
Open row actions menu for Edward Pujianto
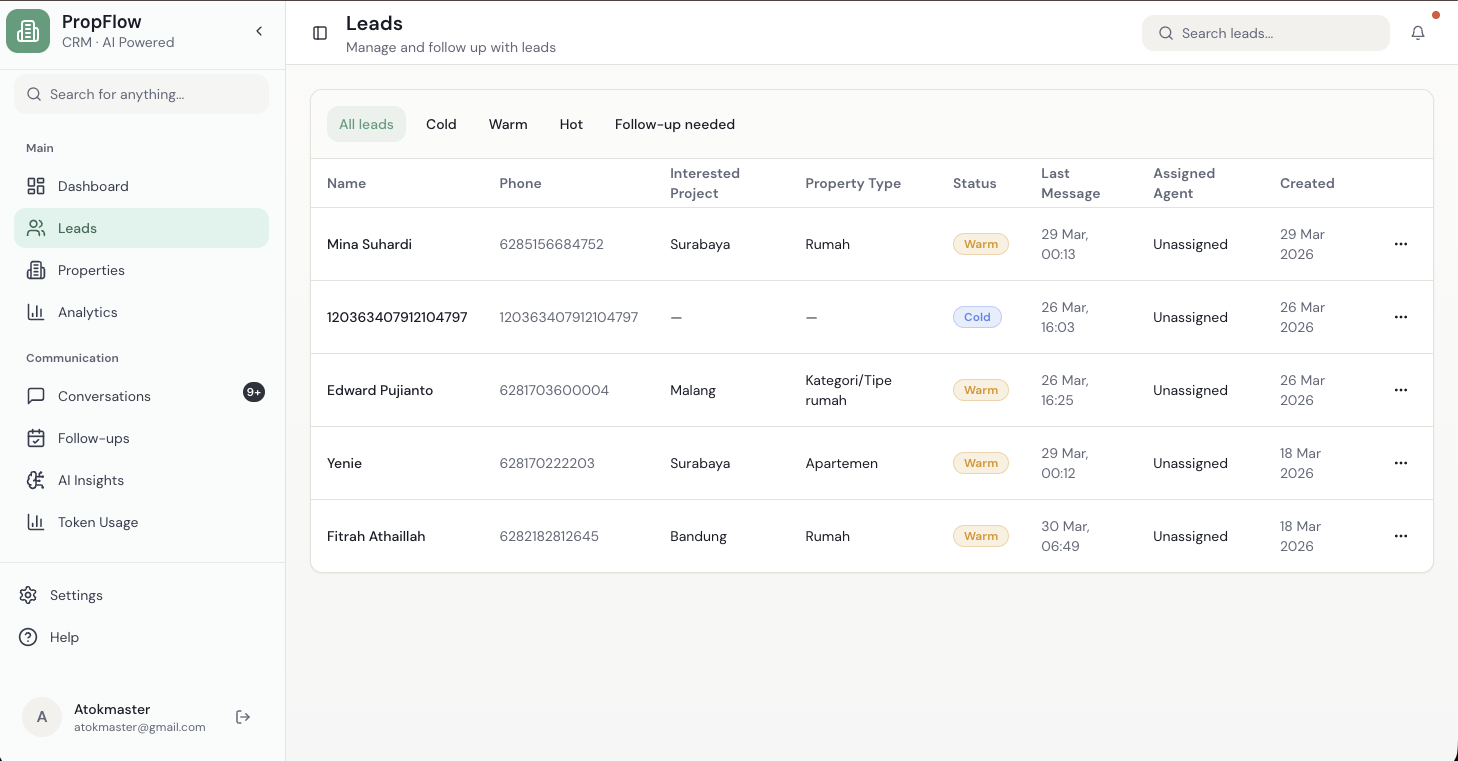point(1401,390)
